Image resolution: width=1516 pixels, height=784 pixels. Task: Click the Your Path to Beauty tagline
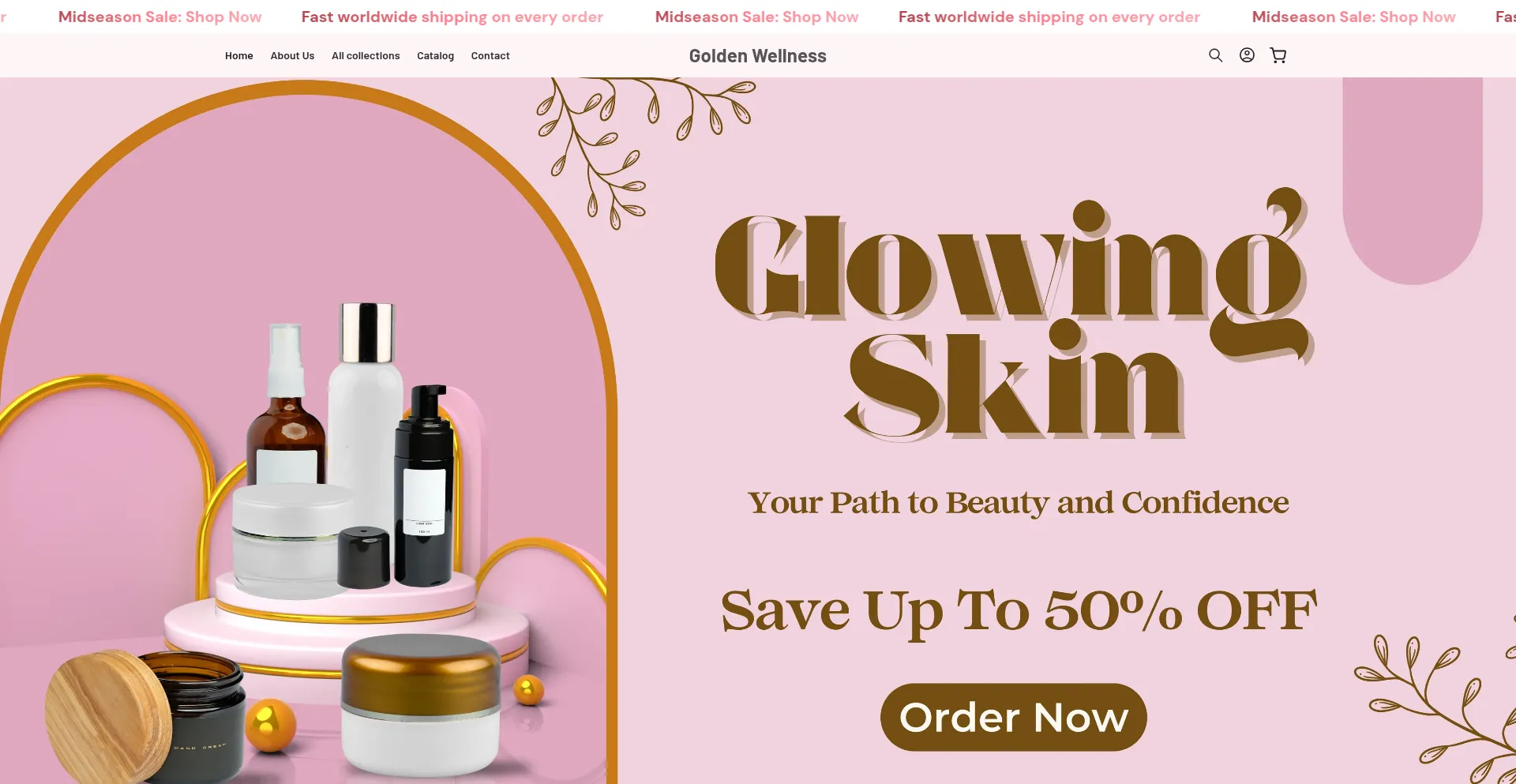[x=1019, y=503]
